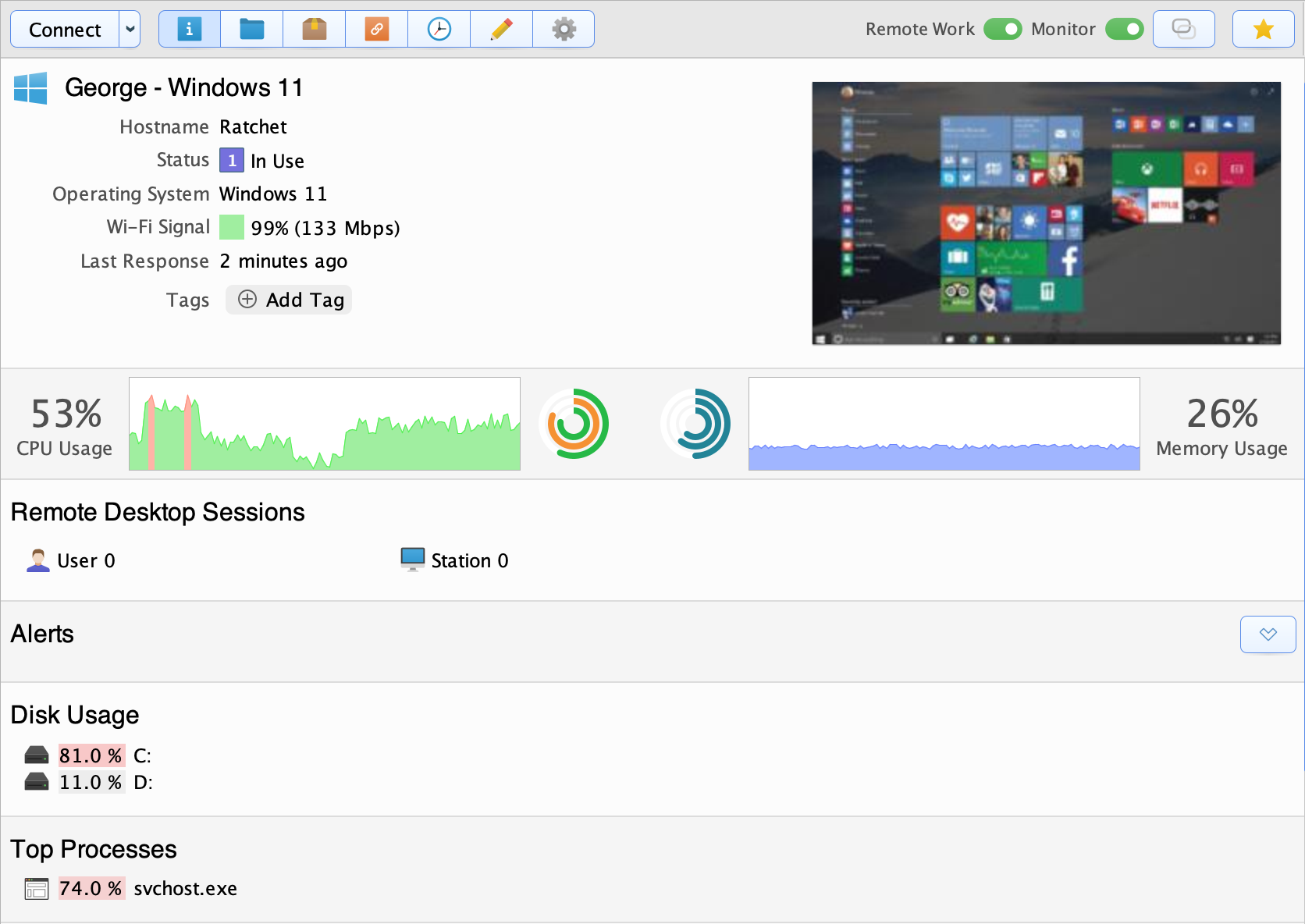Click the memory usage graph
Screen dimensions: 1305x924
tap(944, 424)
